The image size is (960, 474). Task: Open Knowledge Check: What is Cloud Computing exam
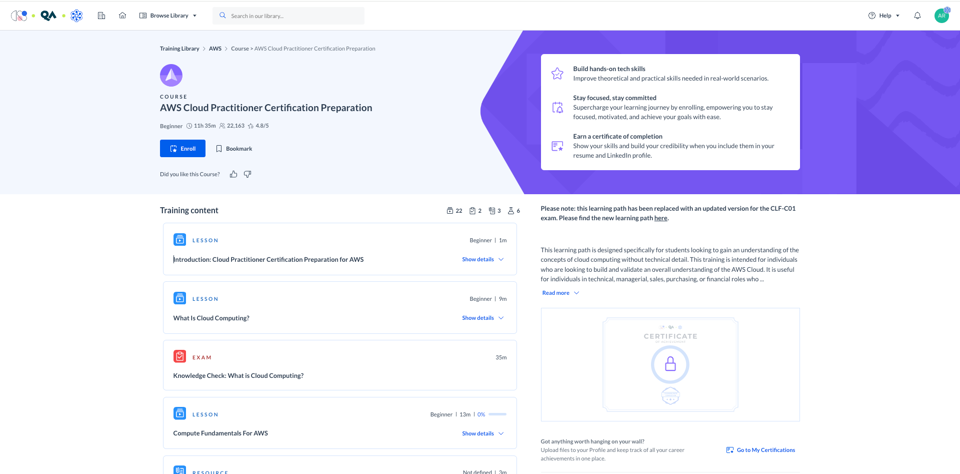[238, 375]
